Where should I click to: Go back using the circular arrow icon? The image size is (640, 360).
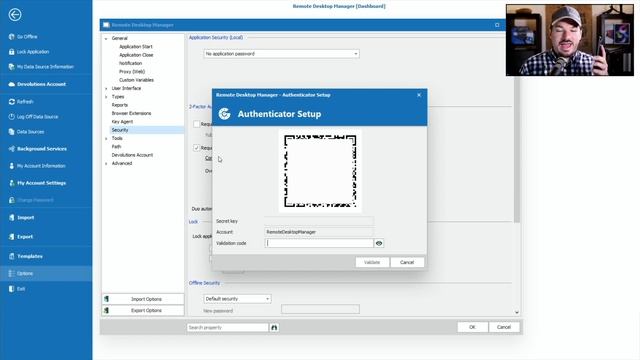click(x=15, y=15)
